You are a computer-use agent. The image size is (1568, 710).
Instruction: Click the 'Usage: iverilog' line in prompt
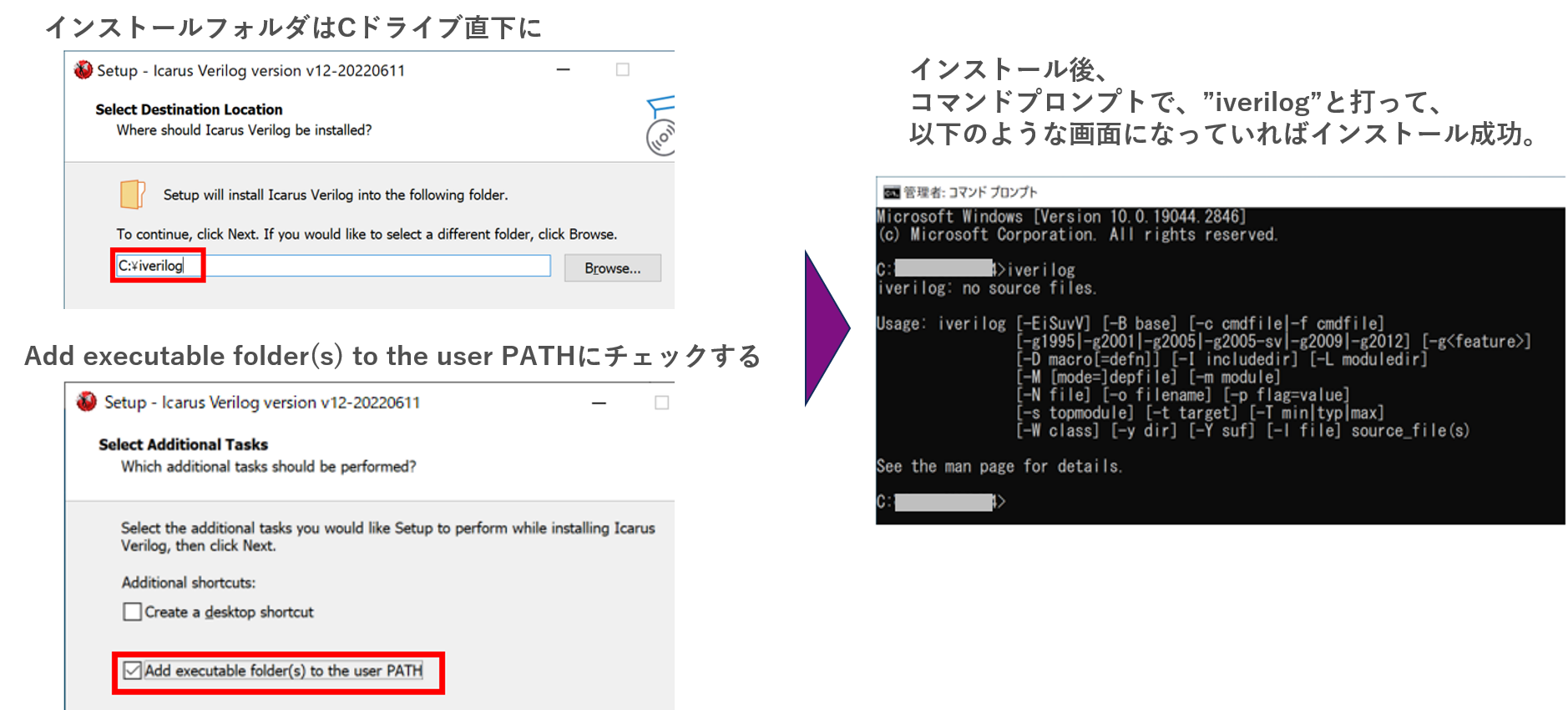click(1130, 323)
